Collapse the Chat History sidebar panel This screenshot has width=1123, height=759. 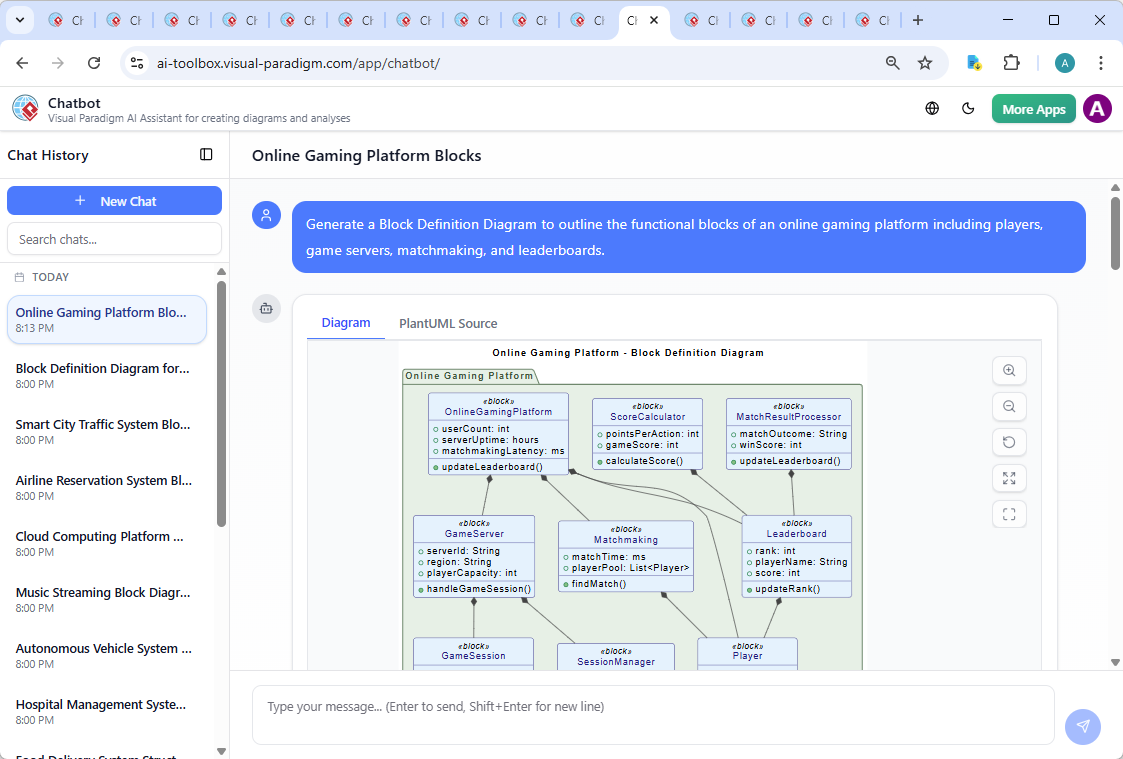click(206, 155)
